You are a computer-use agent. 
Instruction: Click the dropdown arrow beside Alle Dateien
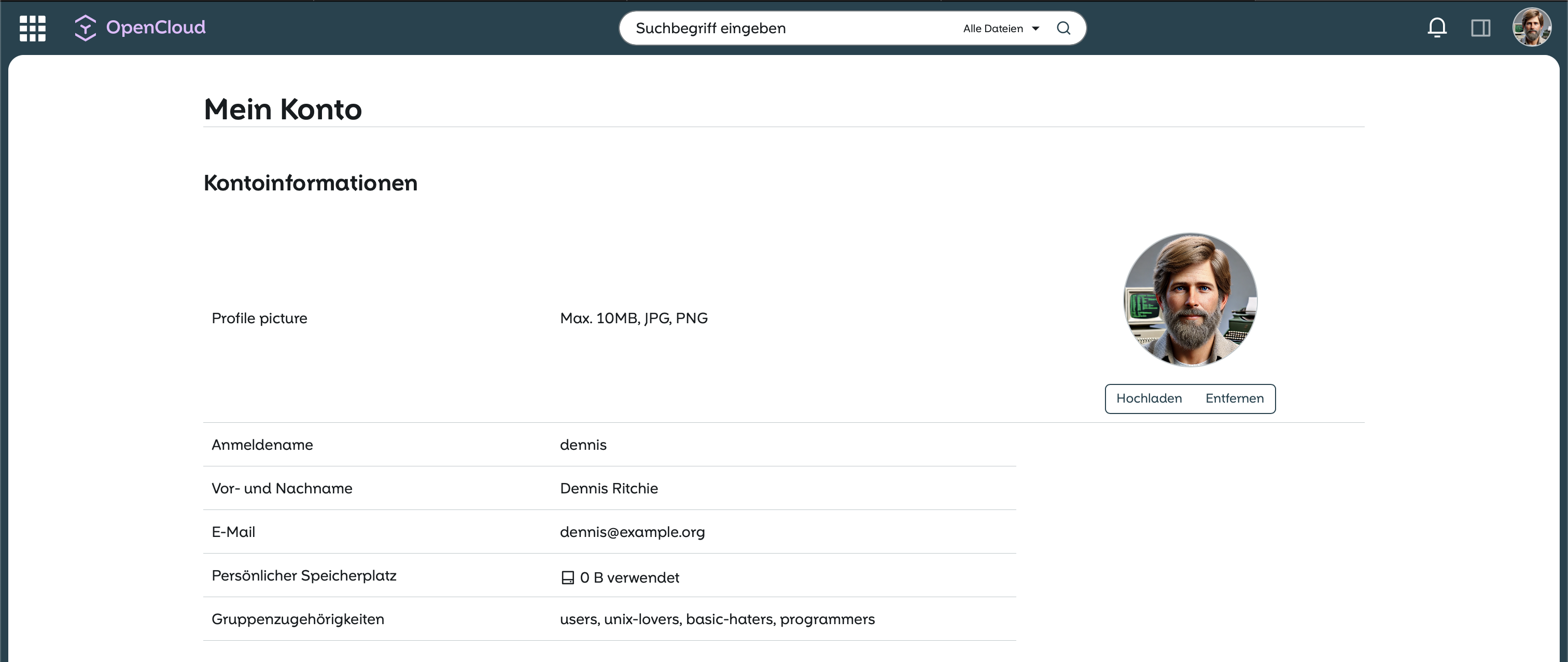(x=1035, y=29)
